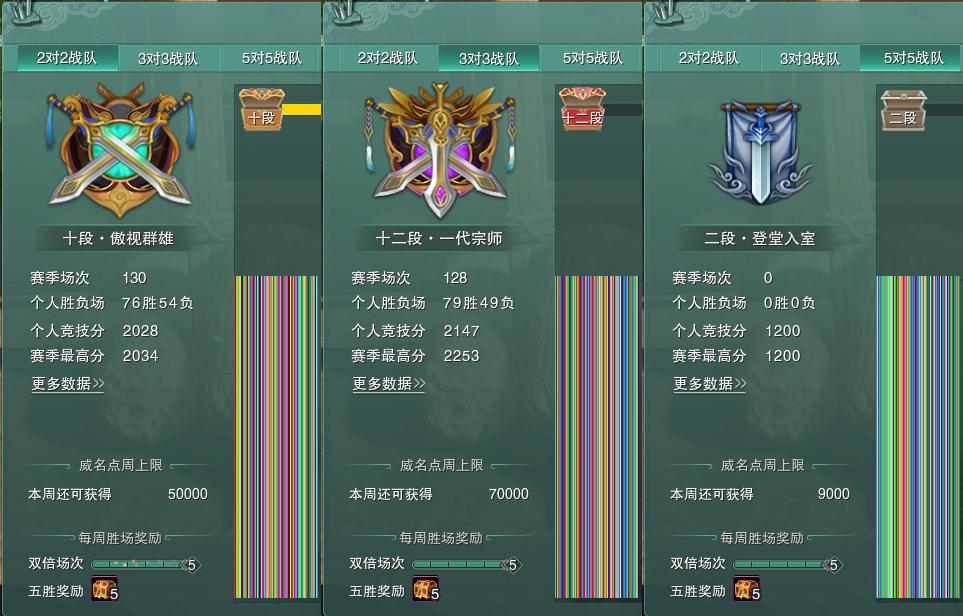Open the red 十二段 treasure chest
The image size is (963, 616).
click(583, 109)
